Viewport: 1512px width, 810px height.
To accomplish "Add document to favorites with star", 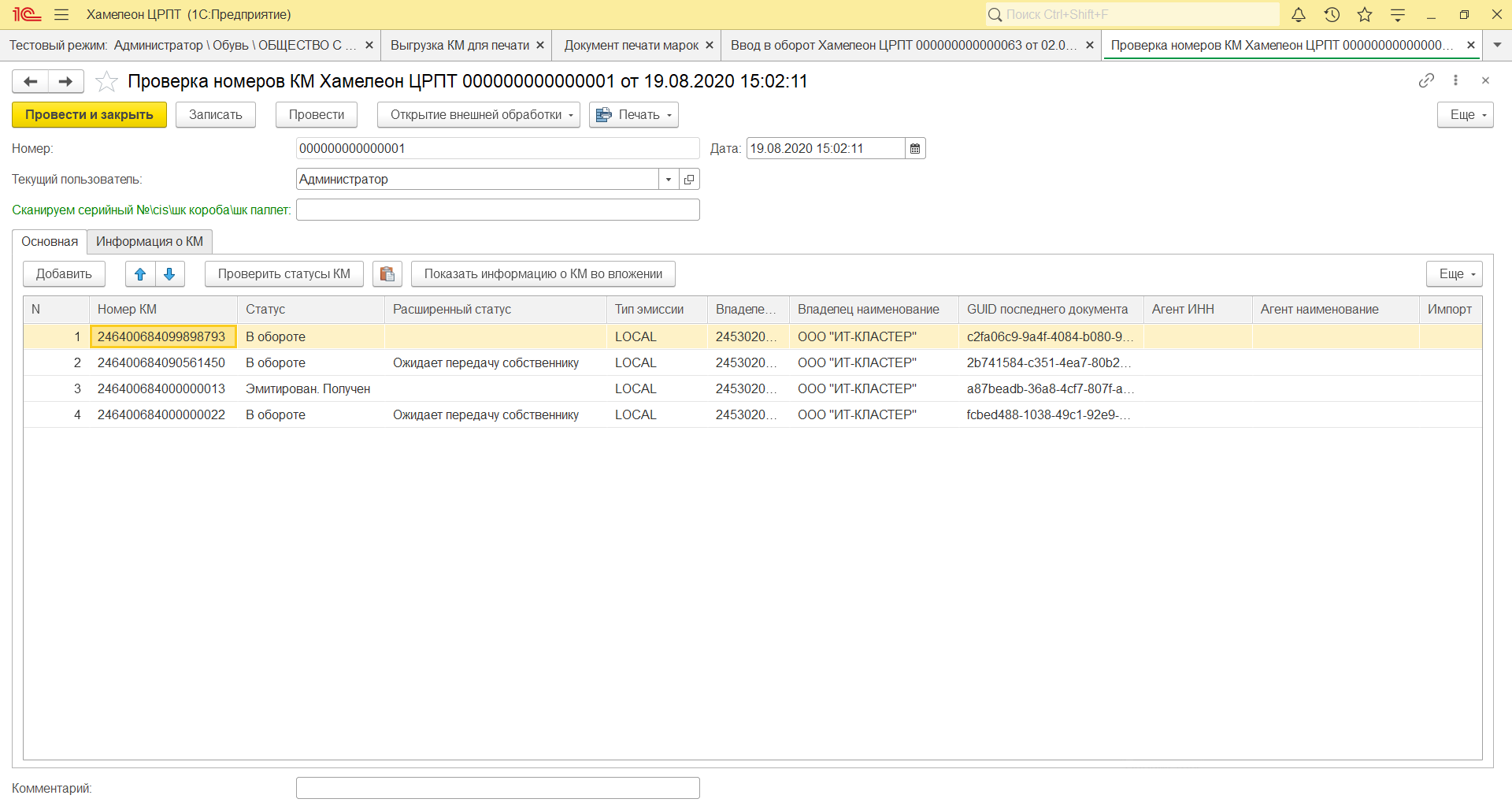I will pyautogui.click(x=106, y=81).
